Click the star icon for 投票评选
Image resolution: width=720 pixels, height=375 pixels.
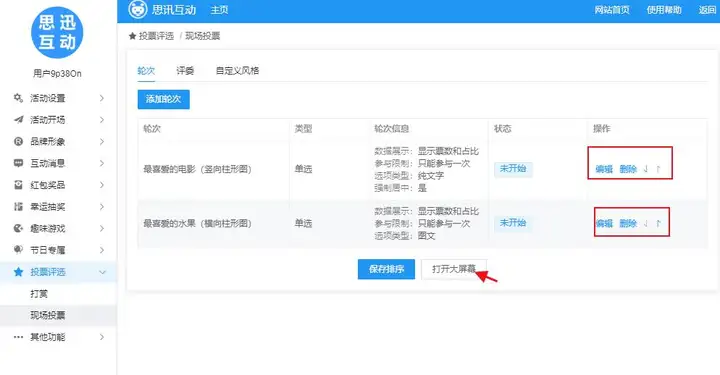tap(18, 272)
